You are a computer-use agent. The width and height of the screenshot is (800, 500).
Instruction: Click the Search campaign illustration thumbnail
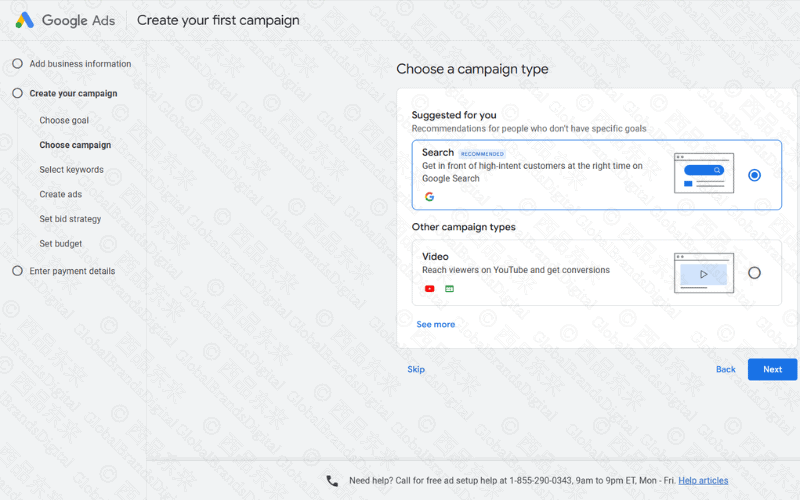tap(703, 173)
